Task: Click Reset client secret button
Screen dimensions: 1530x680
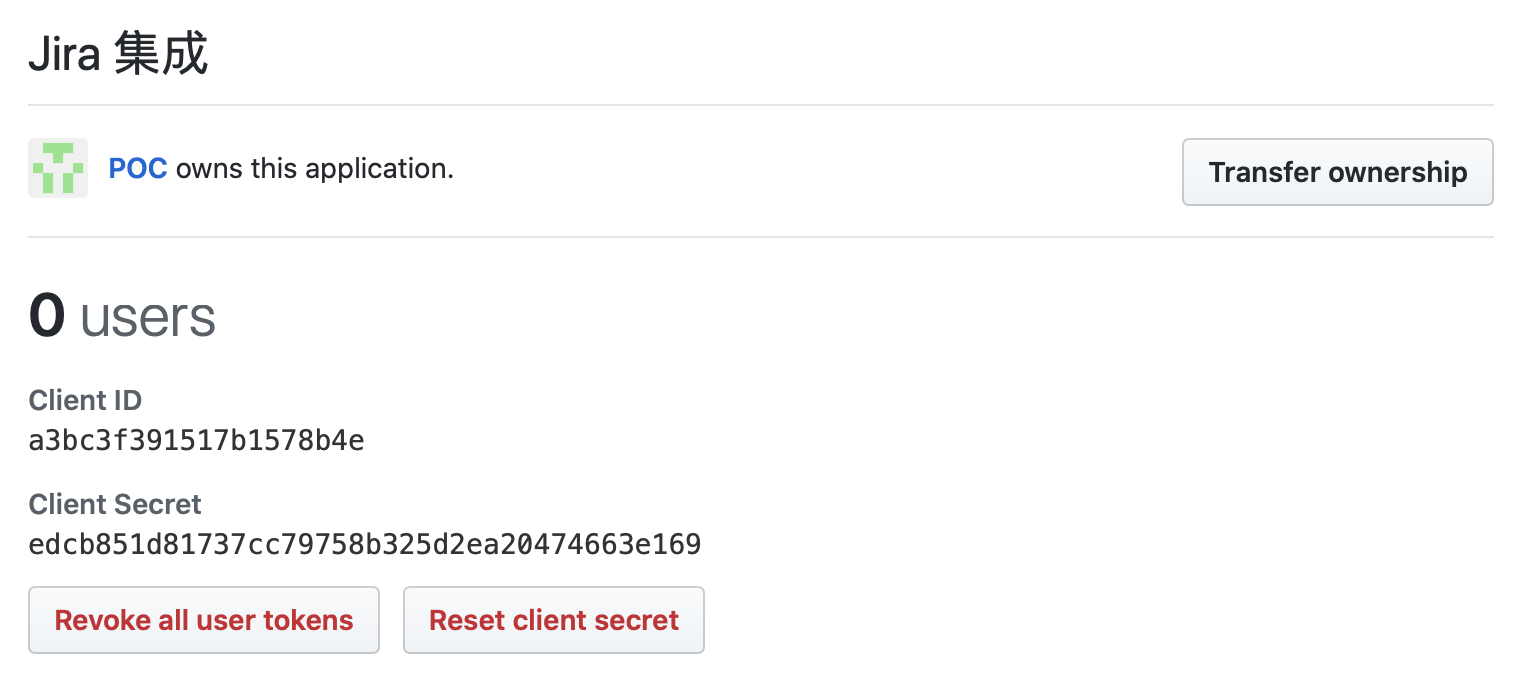Action: point(554,620)
